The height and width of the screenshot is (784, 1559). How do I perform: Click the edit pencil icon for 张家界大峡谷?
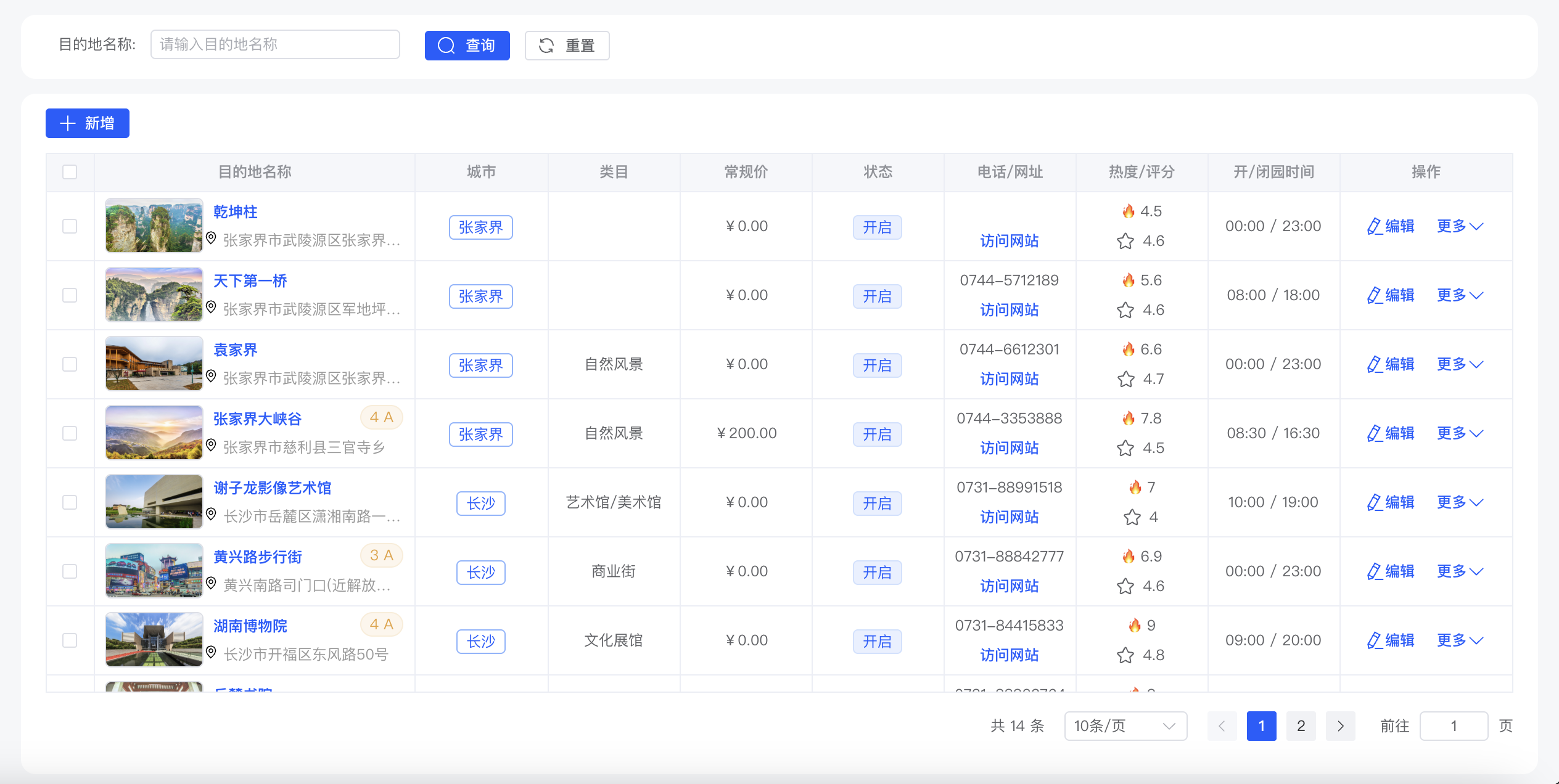(x=1374, y=433)
